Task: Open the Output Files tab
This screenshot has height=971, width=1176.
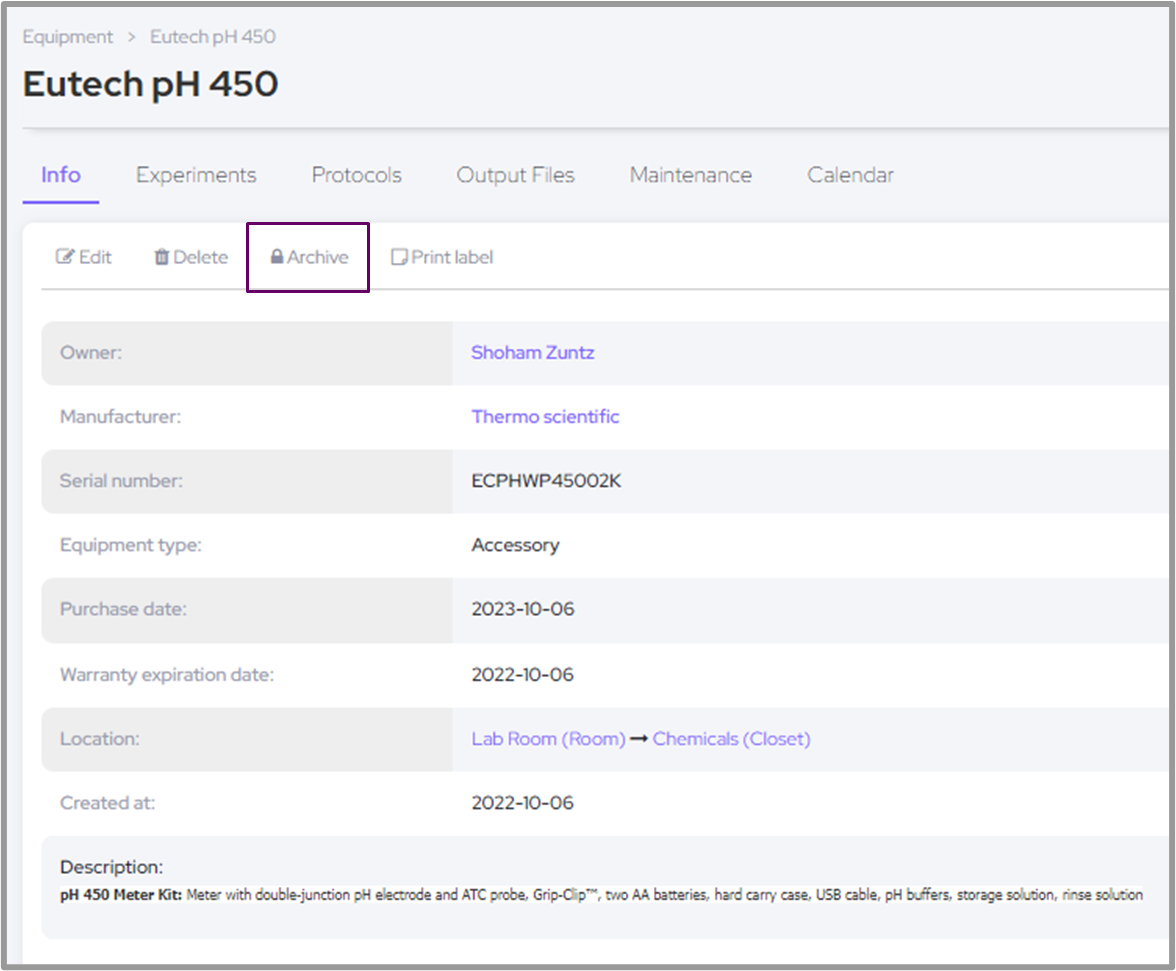Action: pos(515,175)
